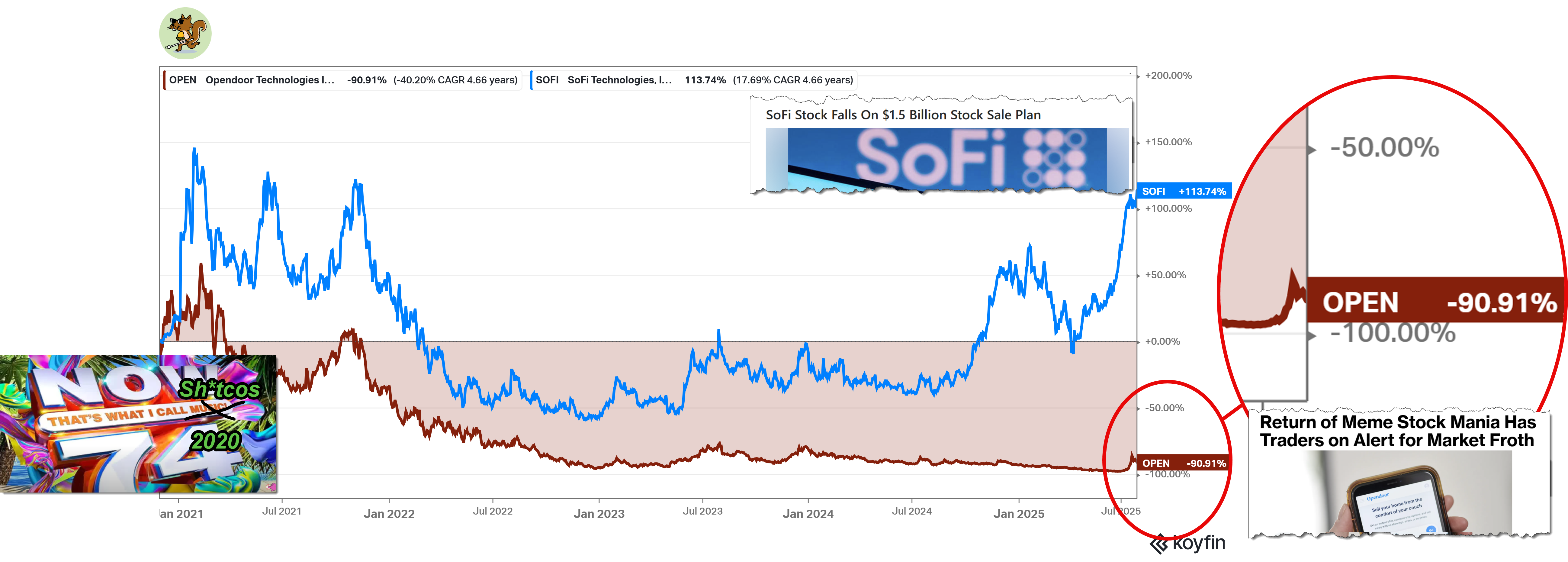Click the NOW 74 album cover image
Viewport: 1568px width, 562px height.
(x=139, y=425)
